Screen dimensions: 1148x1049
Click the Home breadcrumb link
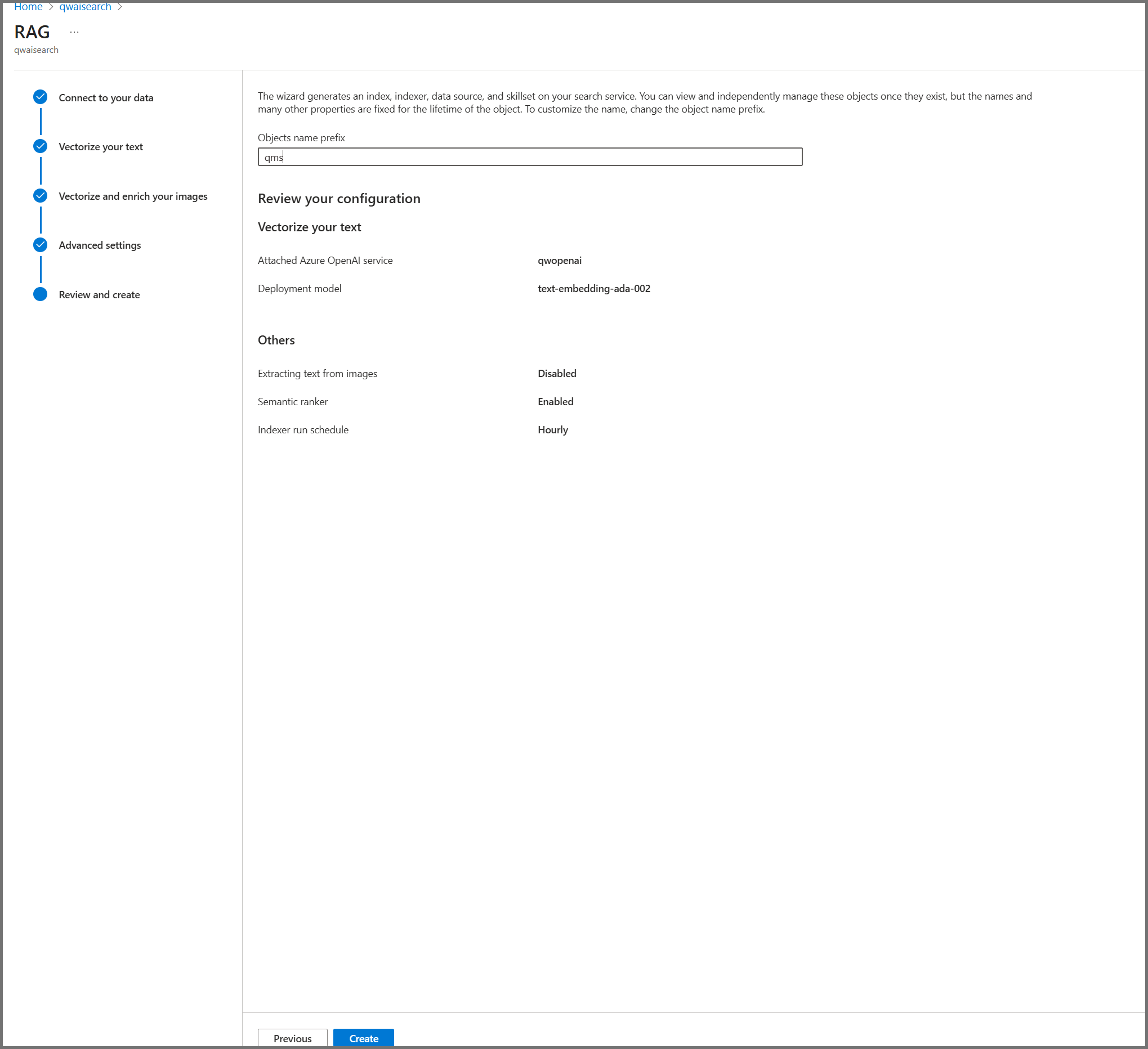point(29,7)
